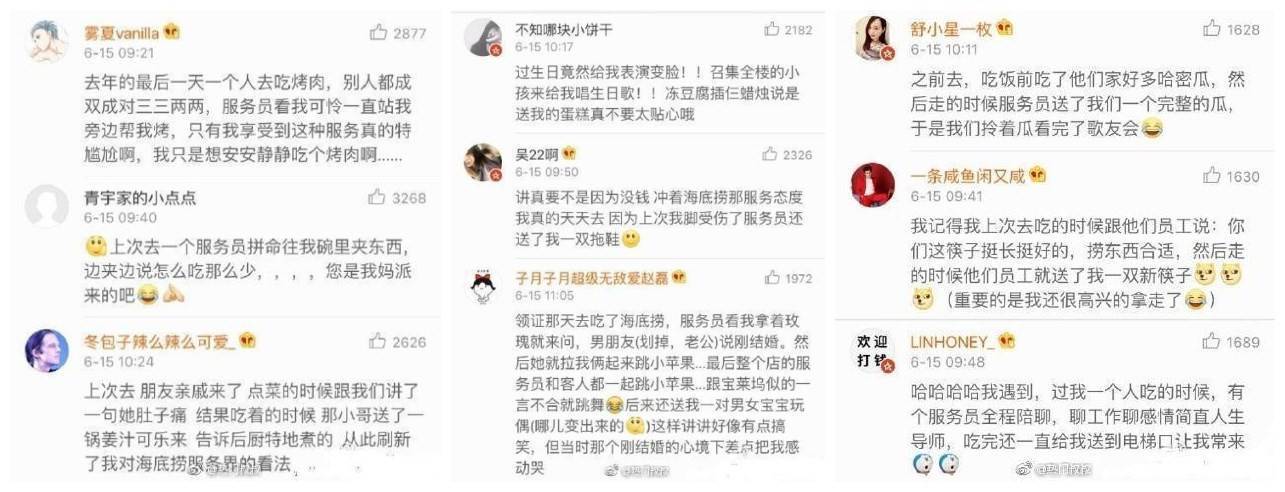Like 舒小星一枚's comment with 1628 likes
This screenshot has height=492, width=1285.
[x=1212, y=29]
